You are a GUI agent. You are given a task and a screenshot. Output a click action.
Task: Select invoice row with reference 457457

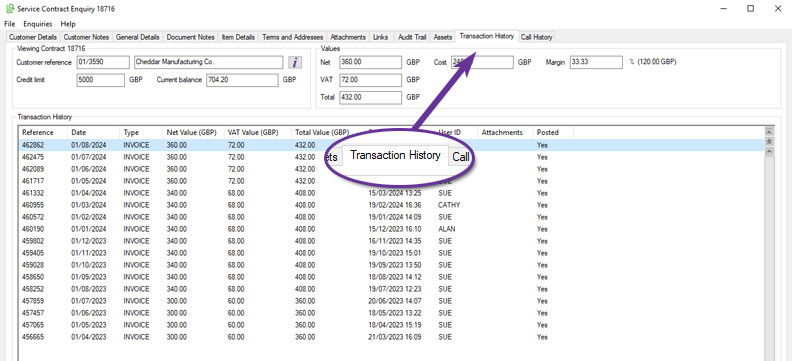391,313
